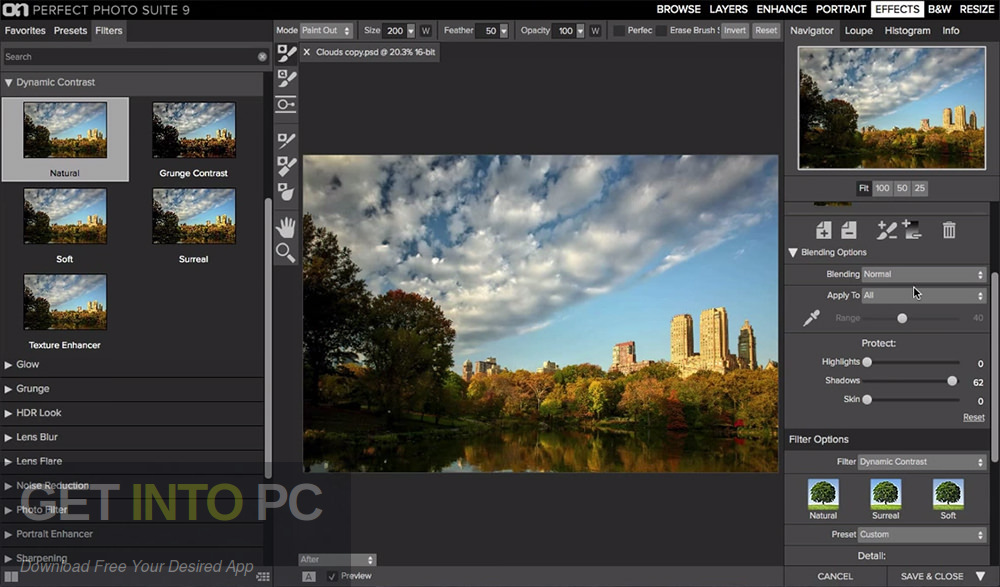Open the brush Size dropdown
The width and height of the screenshot is (1000, 587).
pyautogui.click(x=411, y=31)
